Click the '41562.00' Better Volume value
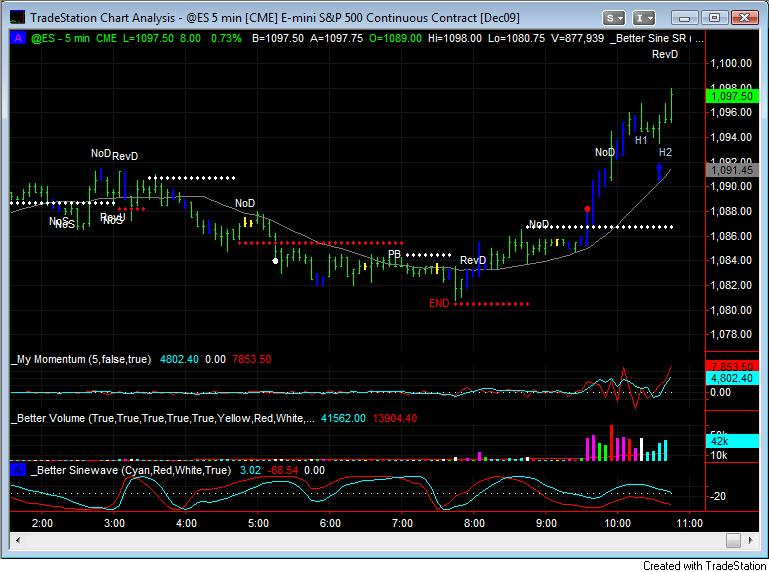The height and width of the screenshot is (572, 769). coord(343,418)
